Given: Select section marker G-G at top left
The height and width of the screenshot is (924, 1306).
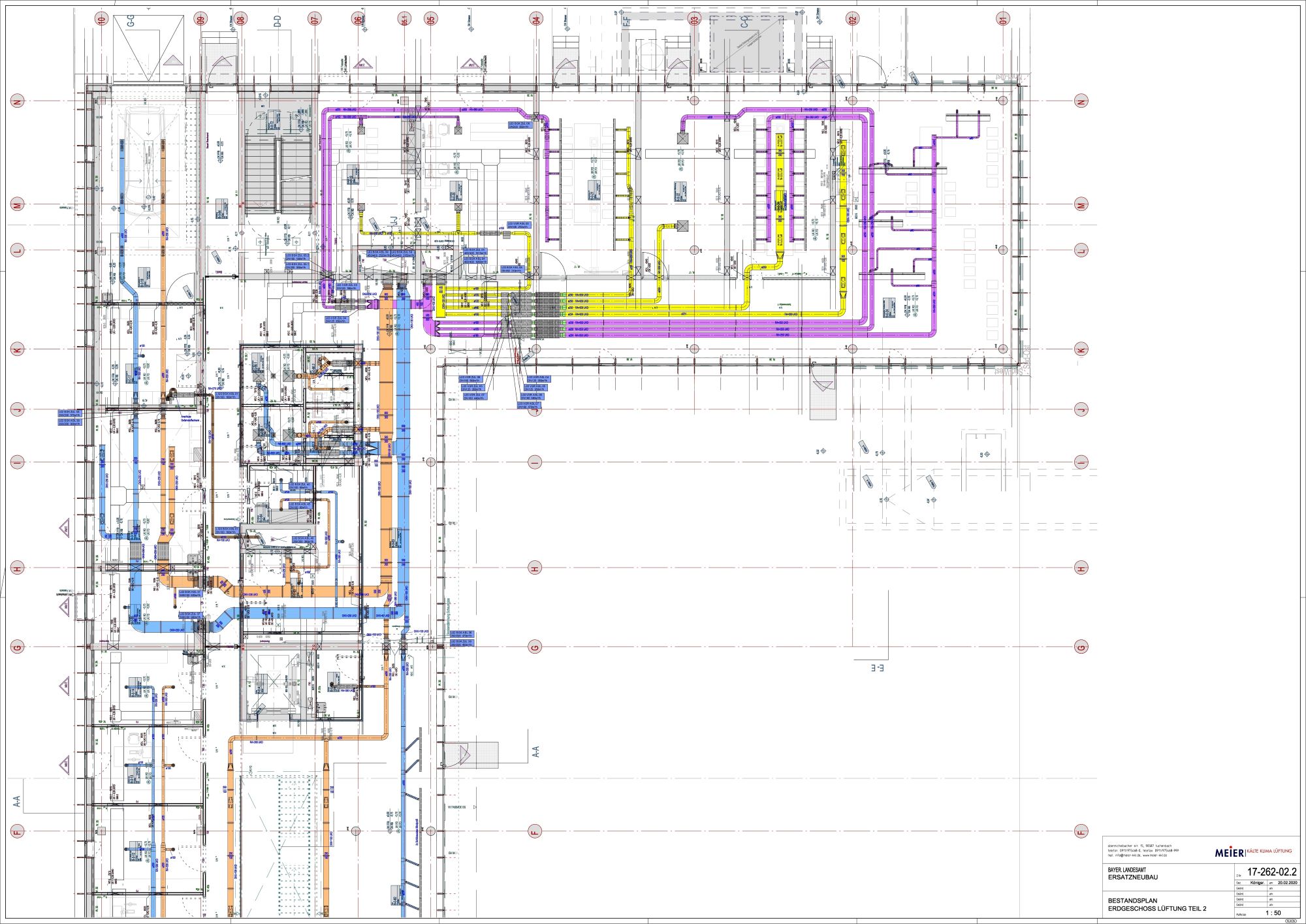Looking at the screenshot, I should pos(131,20).
